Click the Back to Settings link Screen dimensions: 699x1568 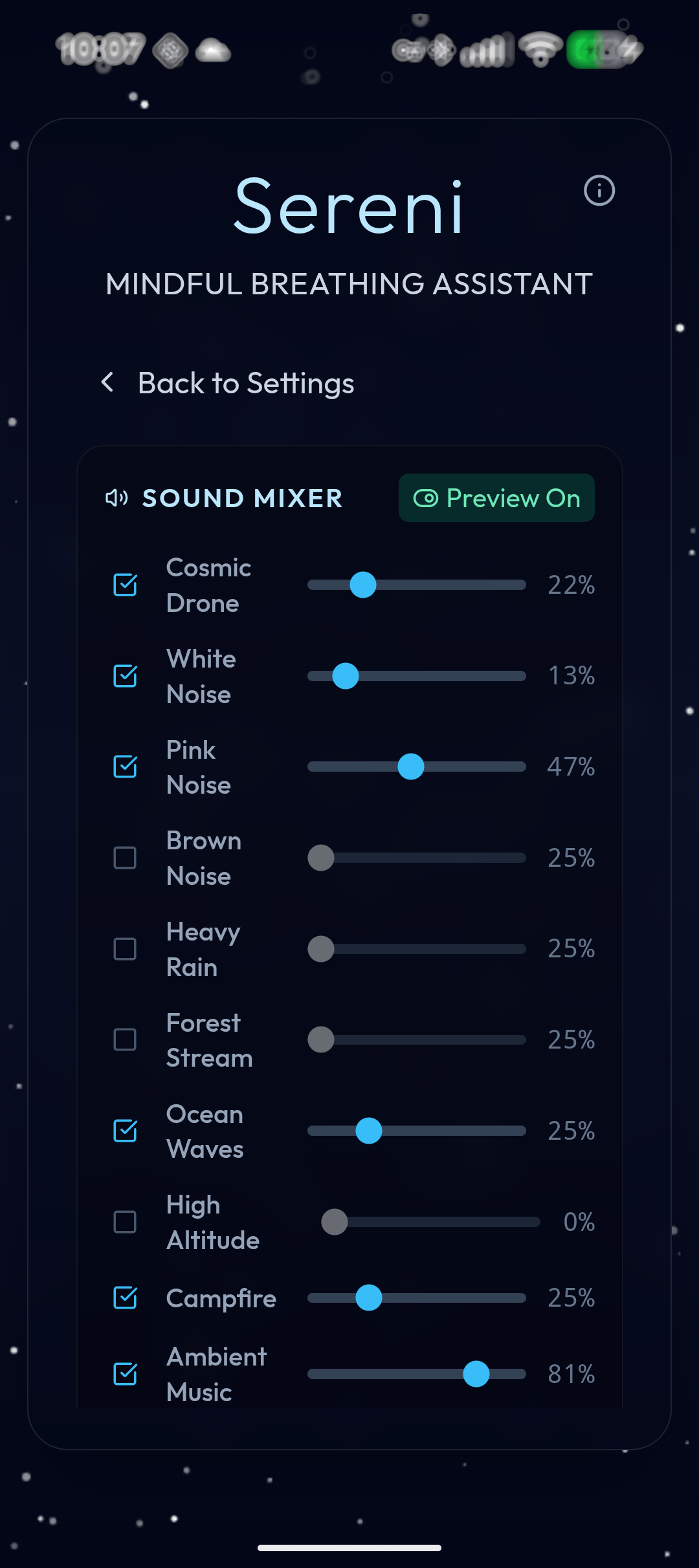245,383
